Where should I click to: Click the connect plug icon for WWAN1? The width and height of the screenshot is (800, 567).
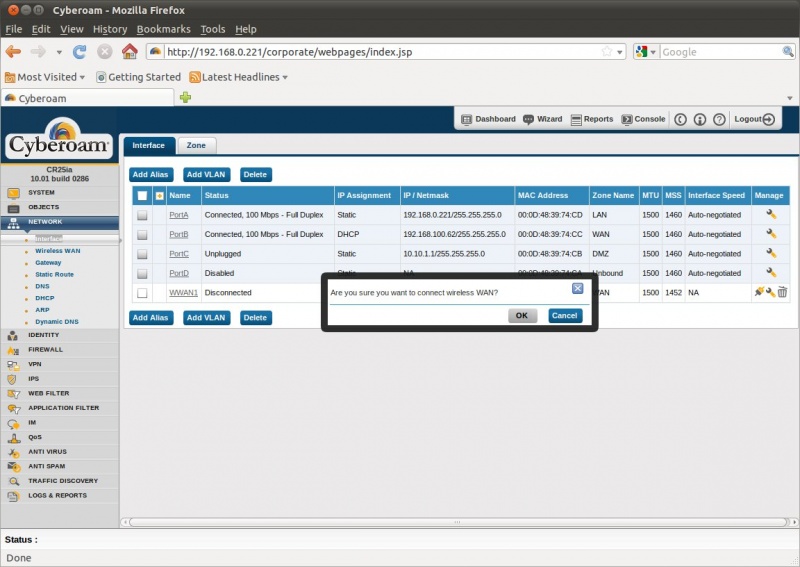(x=759, y=292)
